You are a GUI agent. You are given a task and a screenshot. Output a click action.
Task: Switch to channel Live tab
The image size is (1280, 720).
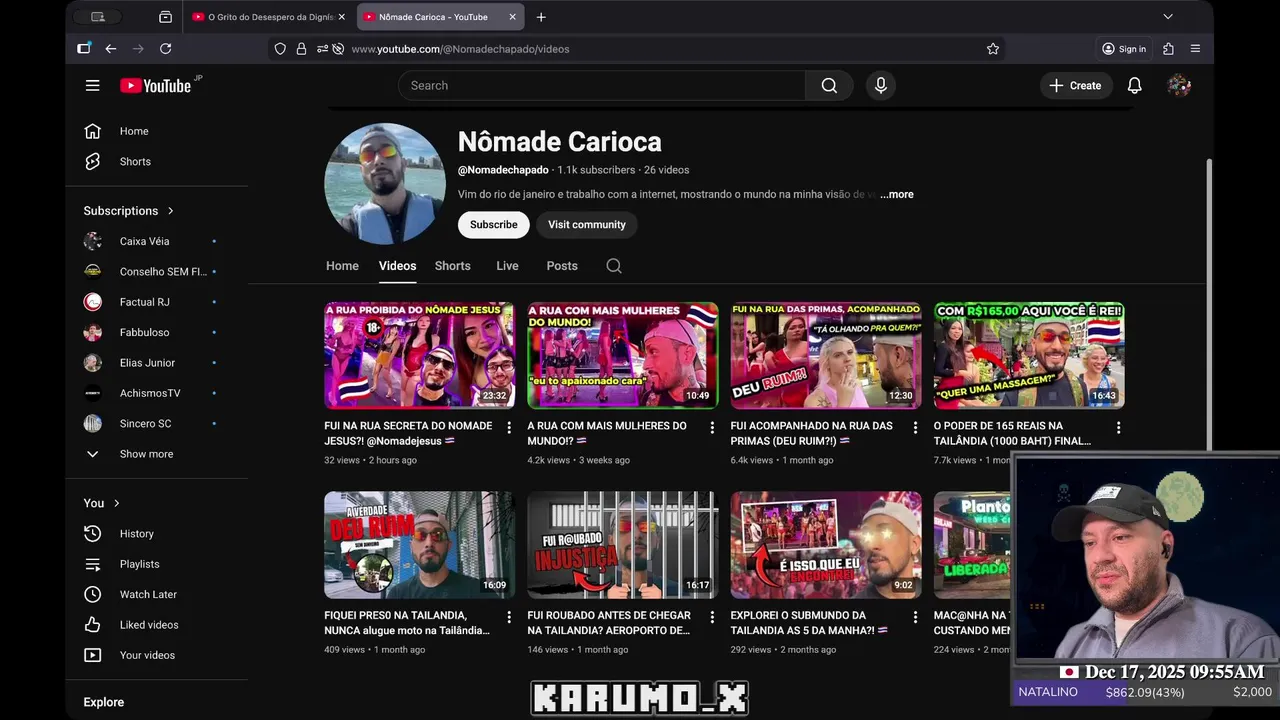(507, 266)
